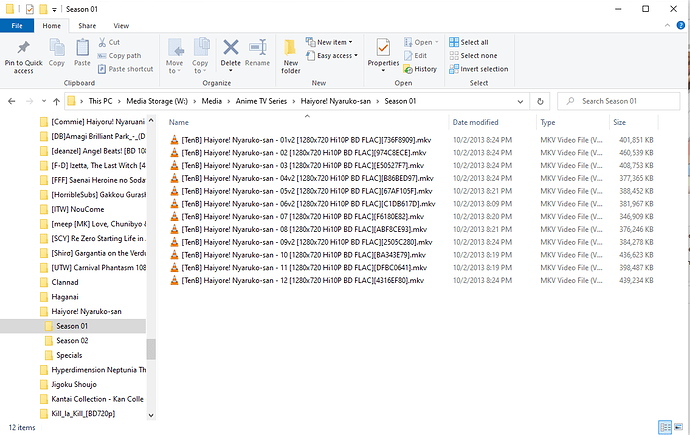Open the Easy access dropdown
This screenshot has width=690, height=435.
coord(332,56)
